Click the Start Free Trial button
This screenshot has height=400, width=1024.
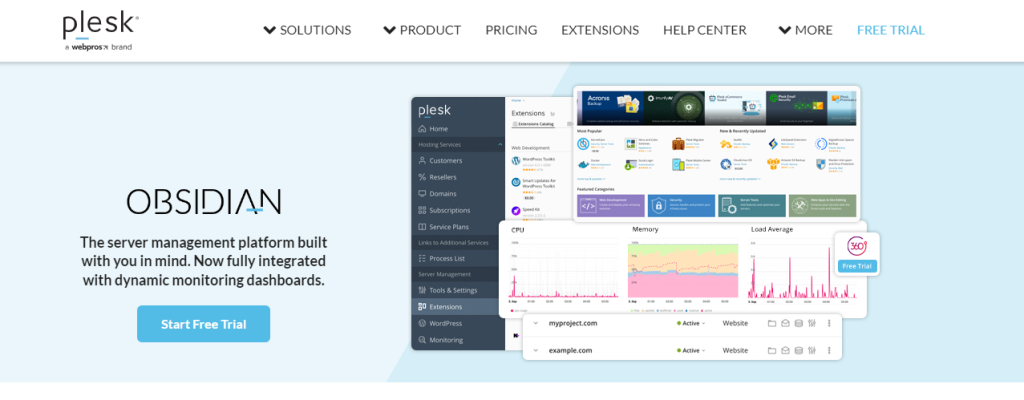[x=203, y=324]
